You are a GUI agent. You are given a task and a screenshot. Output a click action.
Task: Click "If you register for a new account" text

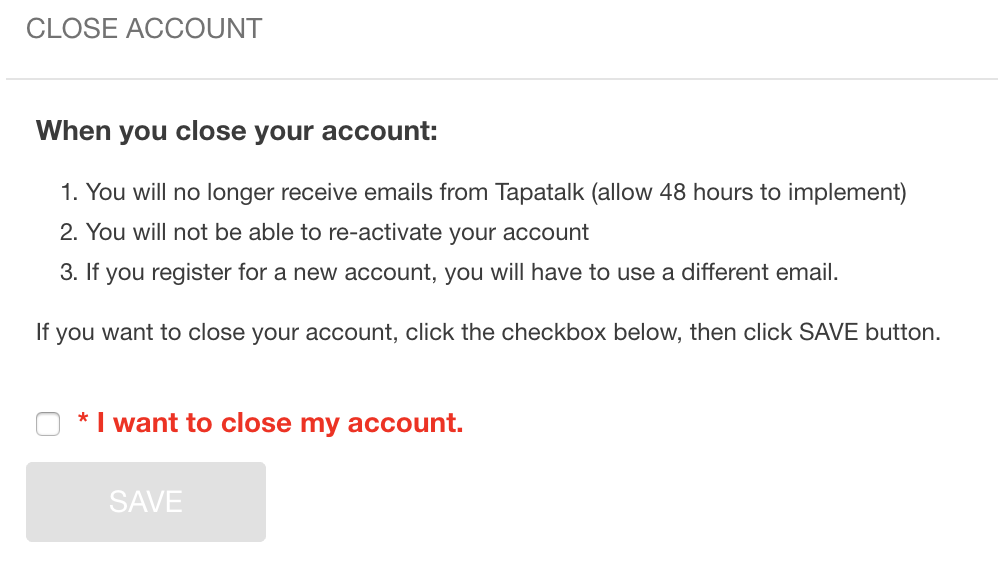[260, 273]
